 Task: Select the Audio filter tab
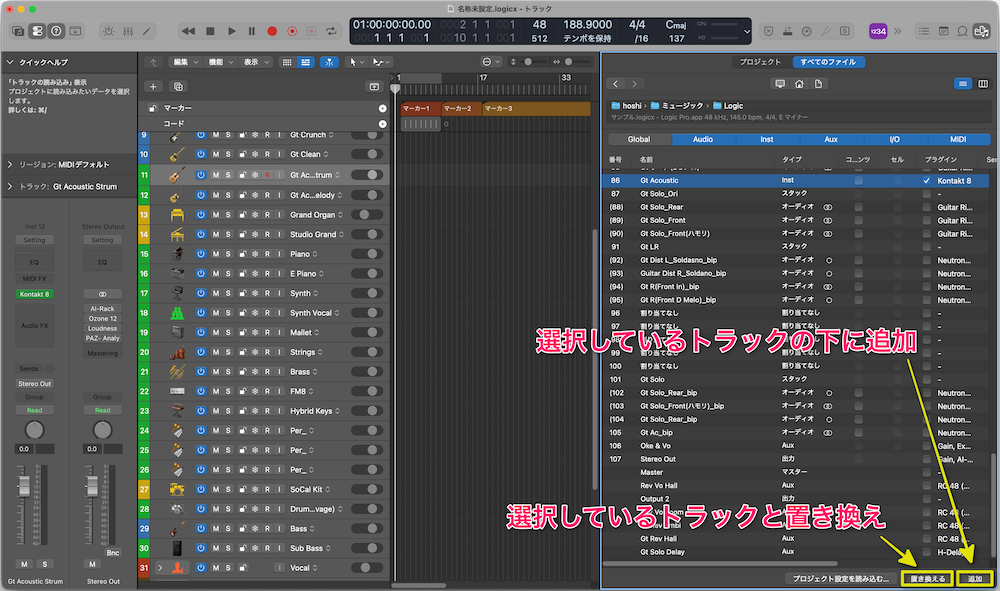(x=703, y=139)
